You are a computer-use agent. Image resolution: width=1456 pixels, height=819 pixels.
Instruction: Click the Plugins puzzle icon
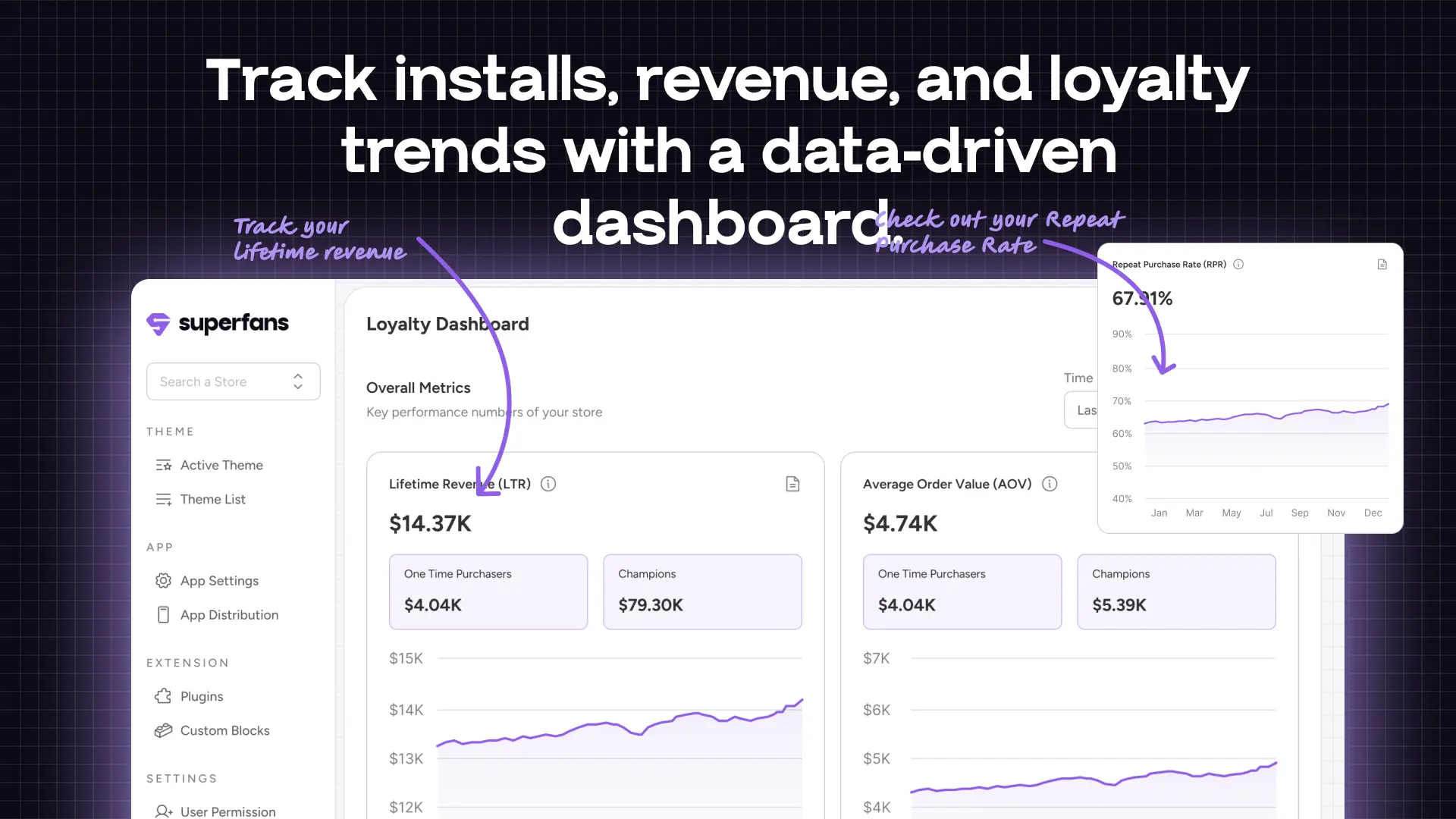click(163, 696)
